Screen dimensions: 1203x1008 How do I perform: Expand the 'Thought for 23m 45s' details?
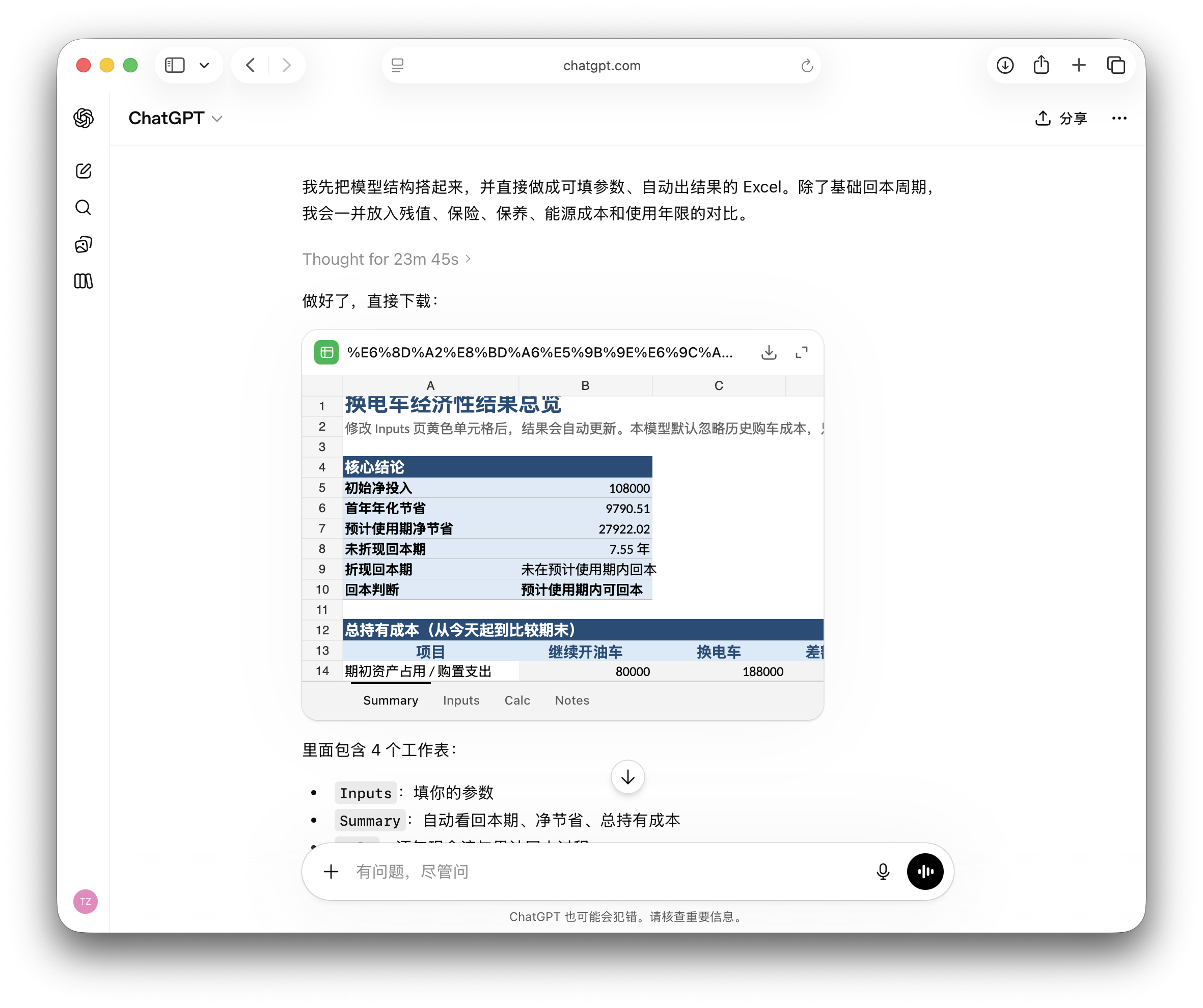387,259
